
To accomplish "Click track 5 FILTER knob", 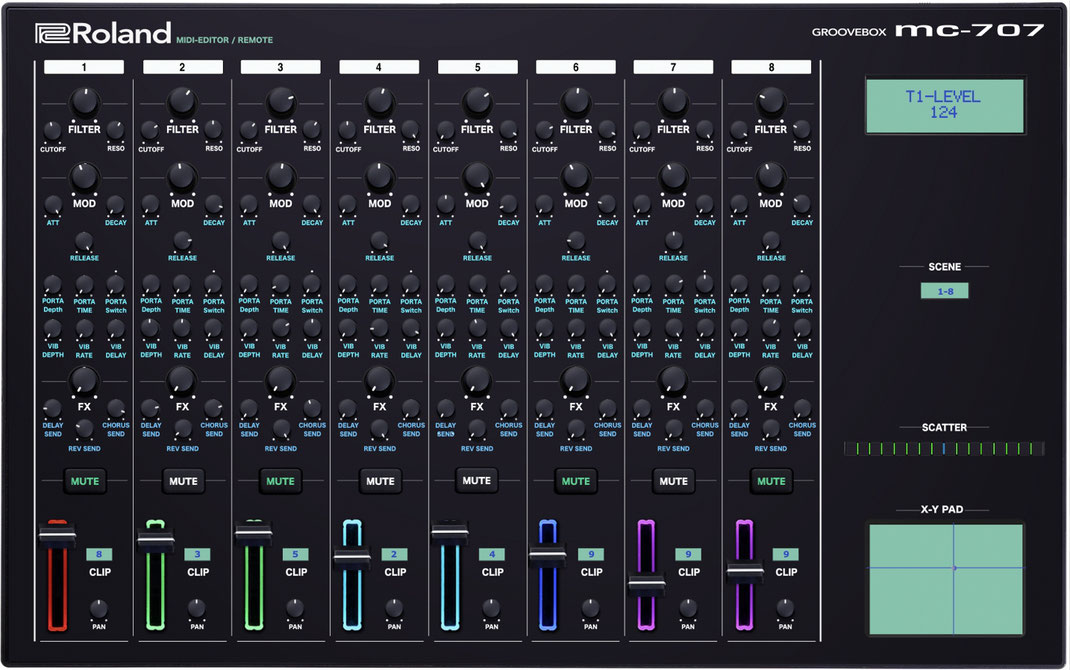I will (476, 102).
